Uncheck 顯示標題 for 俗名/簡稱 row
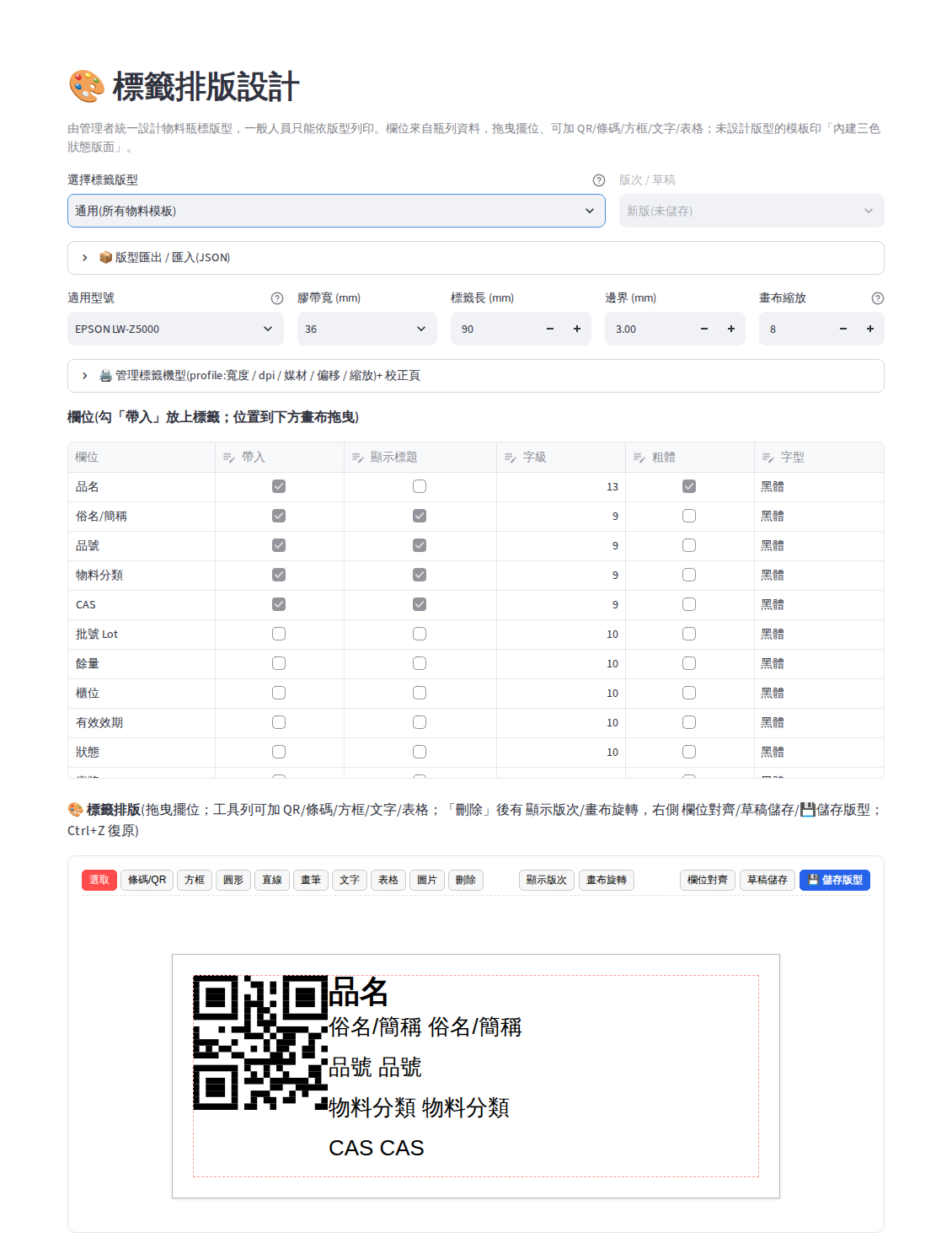Viewport: 952px width, 1243px height. [420, 516]
